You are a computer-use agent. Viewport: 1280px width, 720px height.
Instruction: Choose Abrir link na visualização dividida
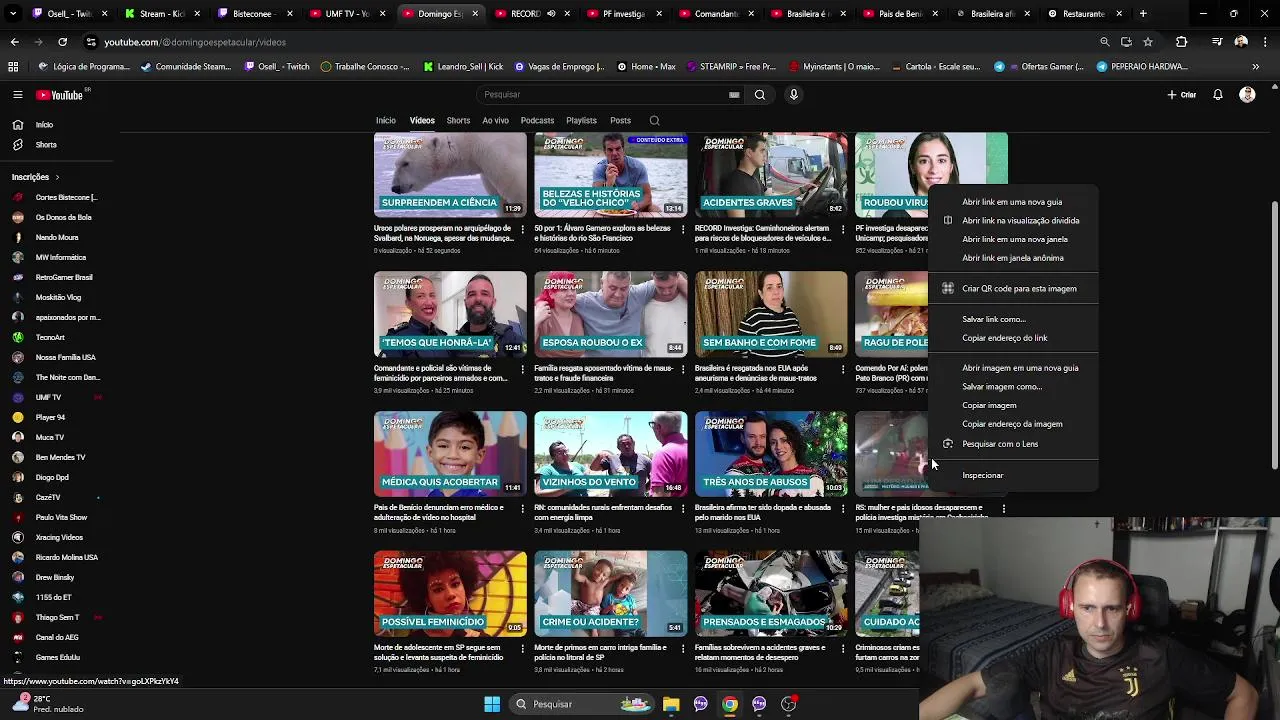(x=1013, y=221)
